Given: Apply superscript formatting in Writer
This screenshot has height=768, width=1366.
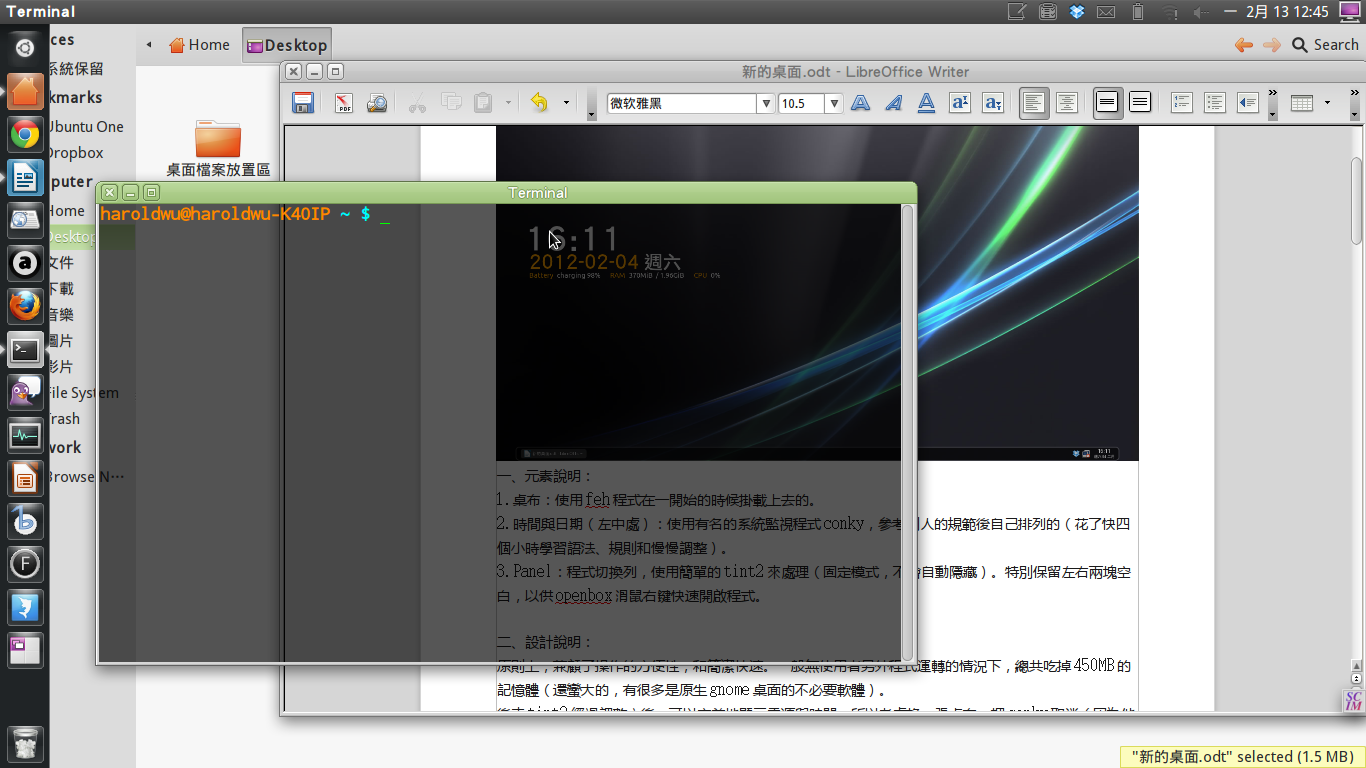Looking at the screenshot, I should (x=960, y=103).
